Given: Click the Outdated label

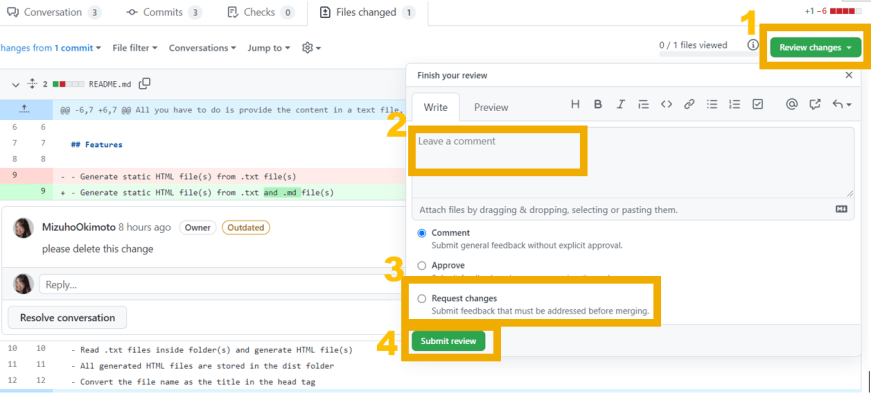Looking at the screenshot, I should [246, 227].
